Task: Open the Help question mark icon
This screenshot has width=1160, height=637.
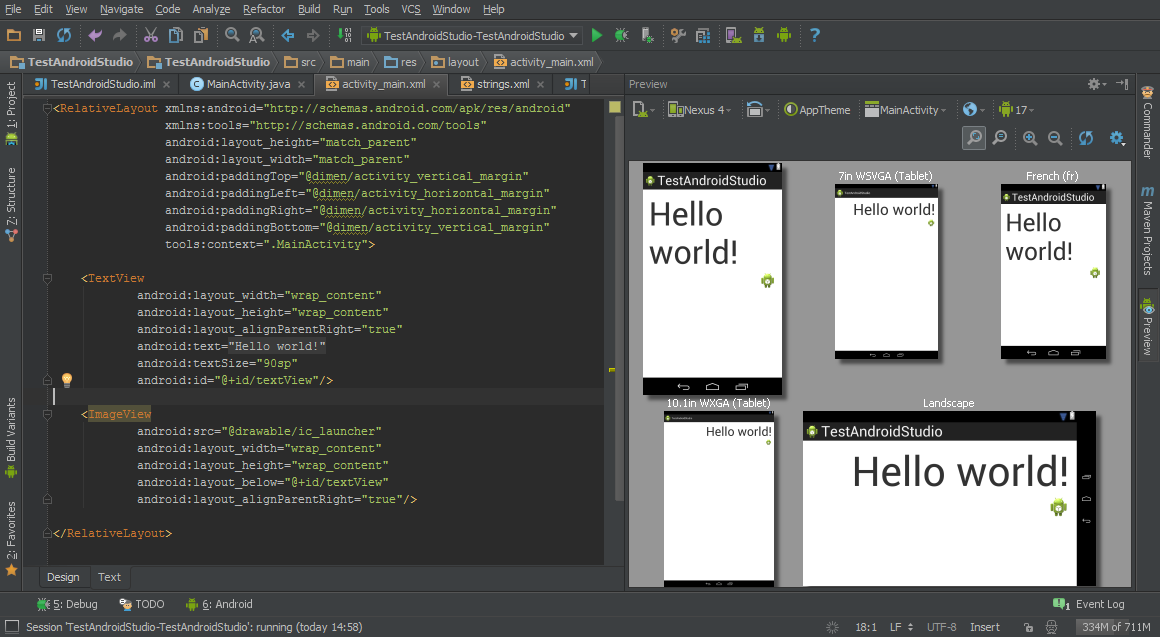Action: click(815, 35)
